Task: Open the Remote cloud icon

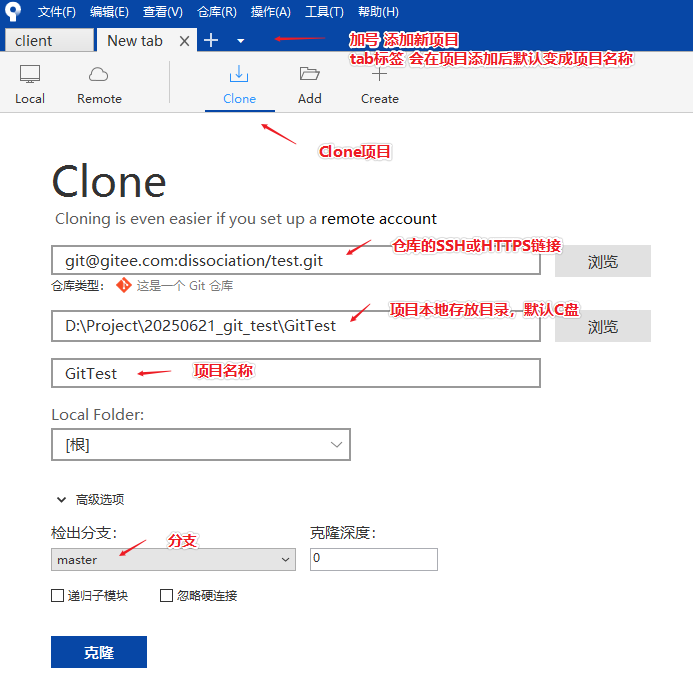Action: [99, 75]
